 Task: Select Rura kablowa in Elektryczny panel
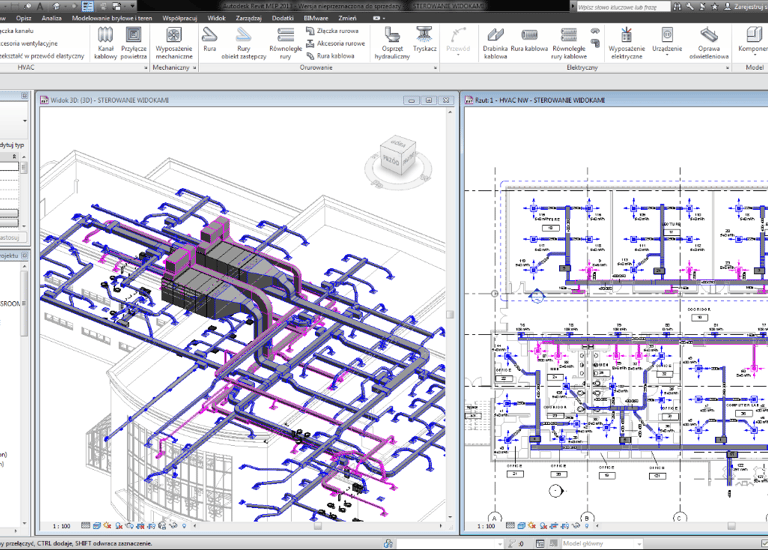[529, 39]
